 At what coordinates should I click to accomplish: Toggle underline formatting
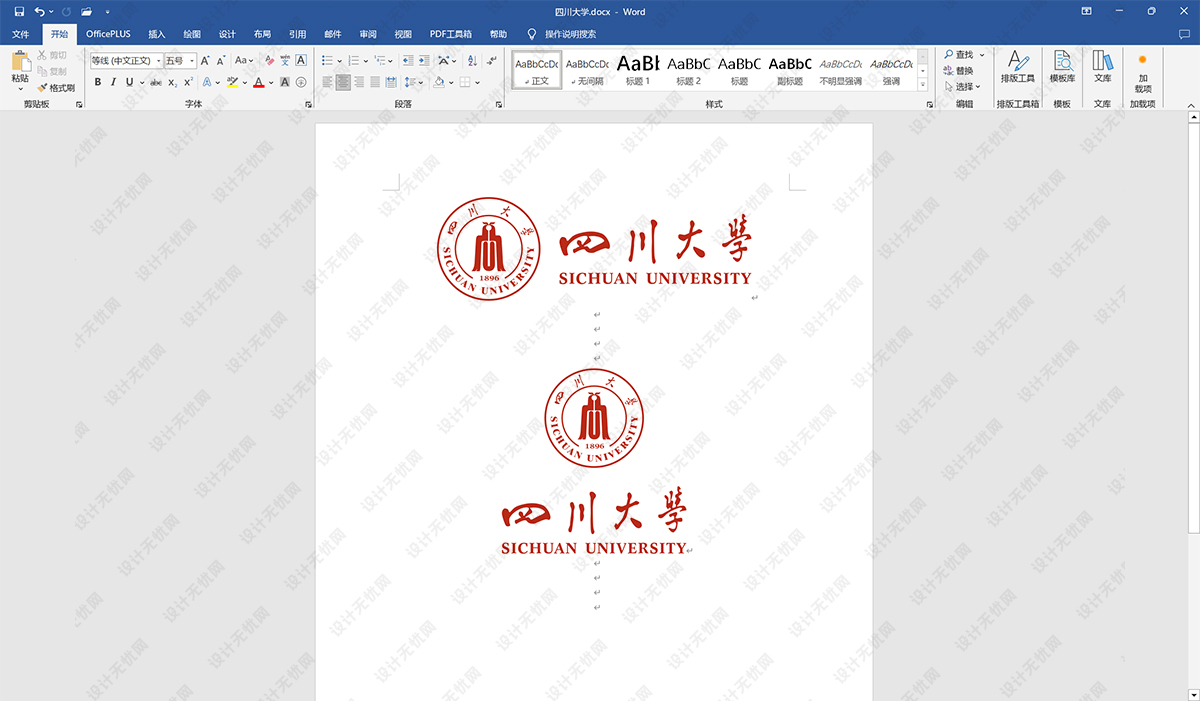click(129, 82)
